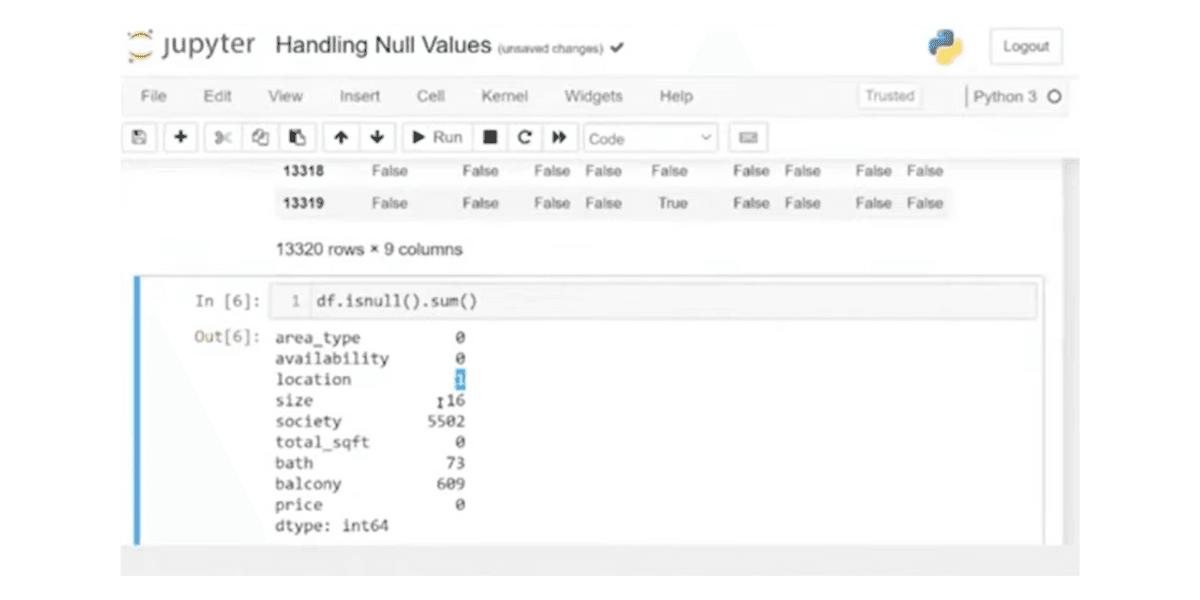This screenshot has width=1200, height=600.
Task: Interrupt the kernel with the stop icon
Action: [x=489, y=137]
